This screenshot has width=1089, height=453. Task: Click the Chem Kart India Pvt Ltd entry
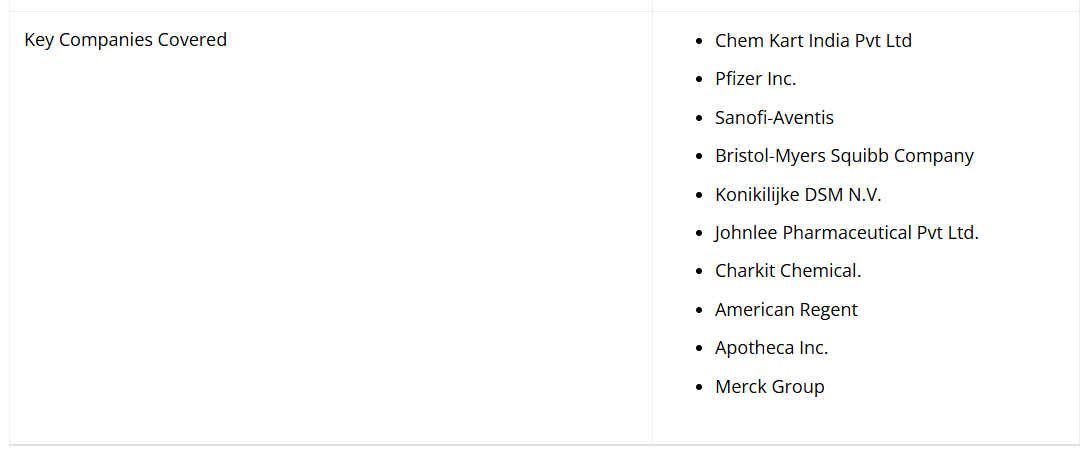point(813,41)
